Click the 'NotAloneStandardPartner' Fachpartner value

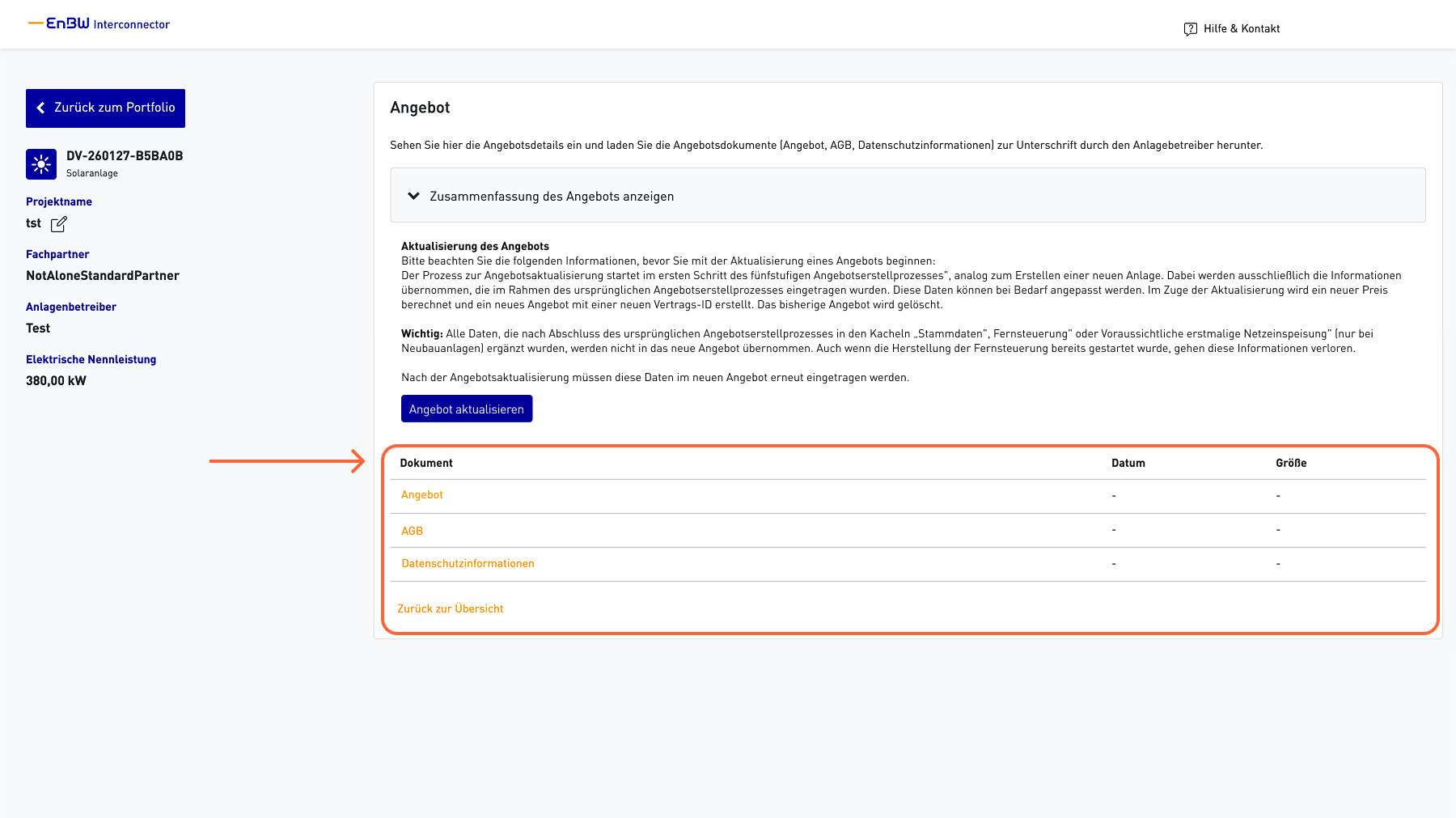point(103,276)
